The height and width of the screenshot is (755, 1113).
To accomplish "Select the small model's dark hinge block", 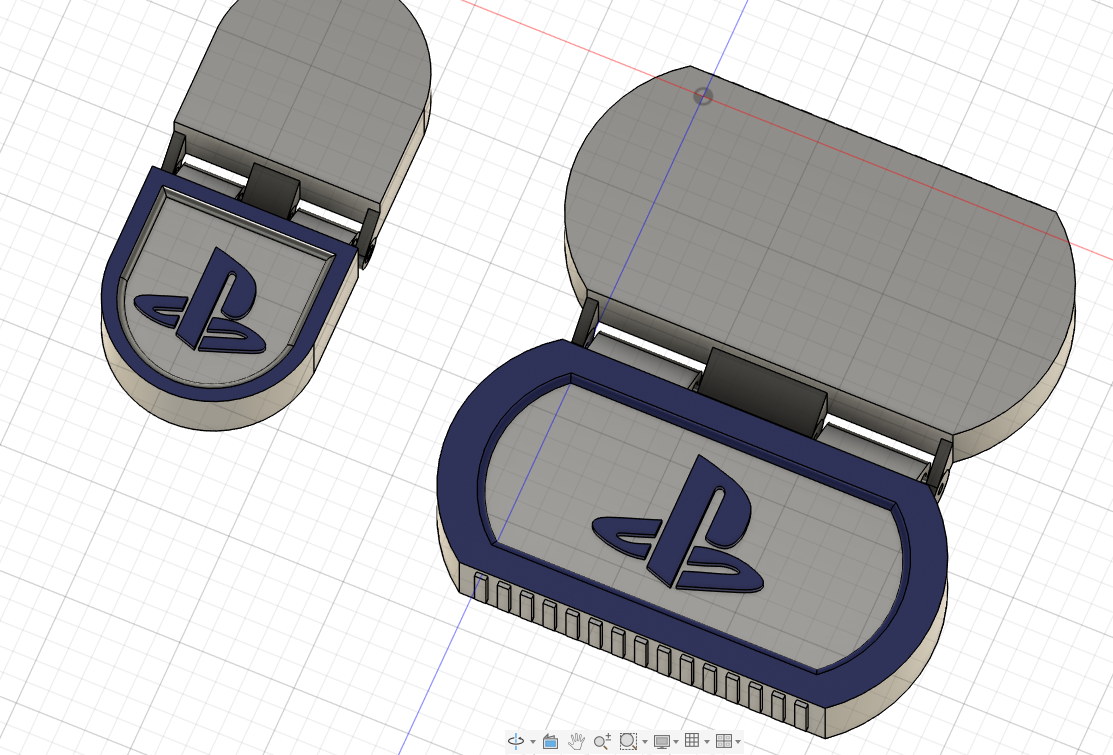I will tap(273, 190).
